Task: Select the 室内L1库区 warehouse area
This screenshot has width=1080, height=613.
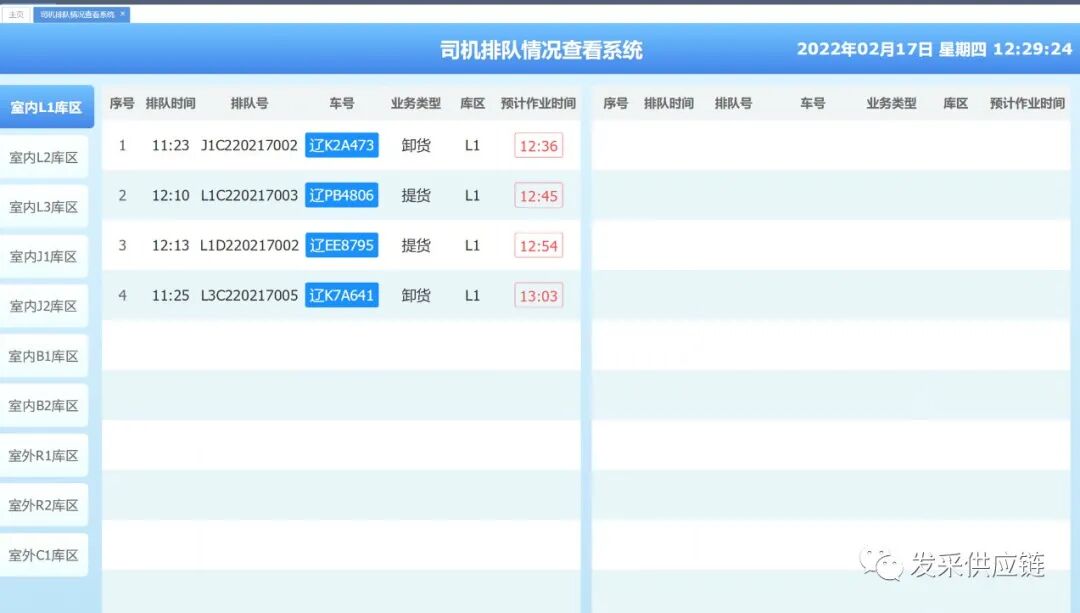Action: [x=46, y=106]
